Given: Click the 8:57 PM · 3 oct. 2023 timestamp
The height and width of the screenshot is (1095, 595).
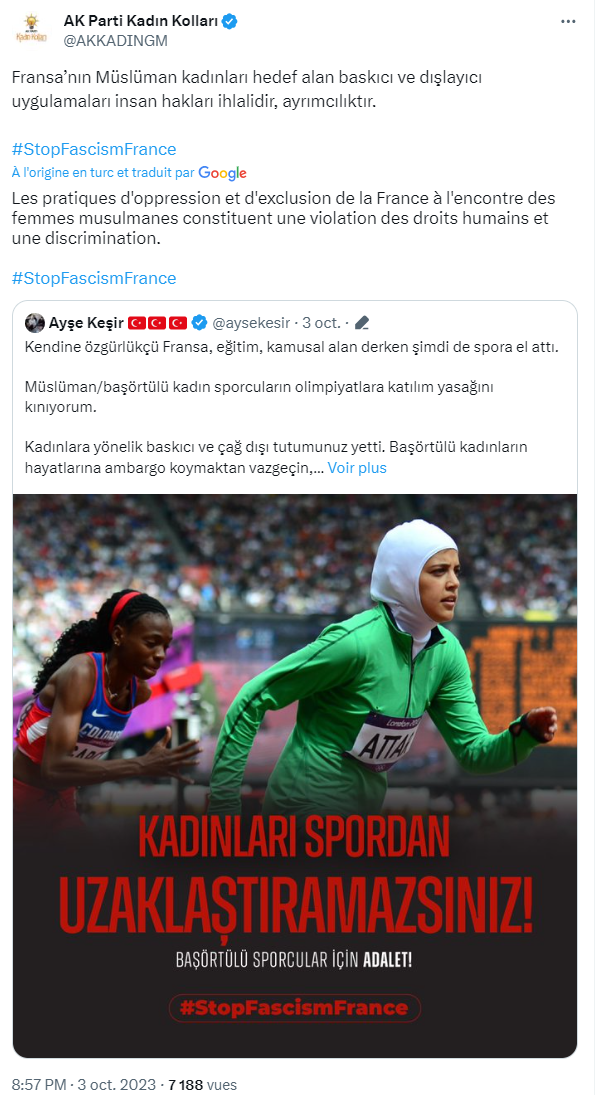Looking at the screenshot, I should 84,1085.
